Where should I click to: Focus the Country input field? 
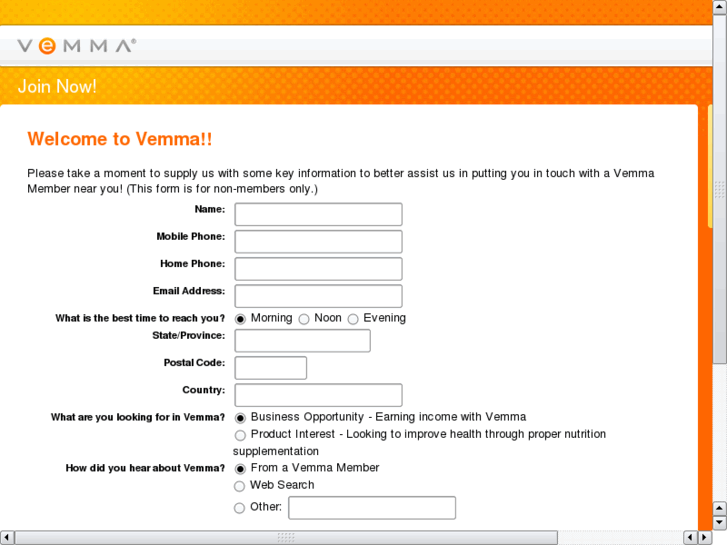pyautogui.click(x=319, y=395)
